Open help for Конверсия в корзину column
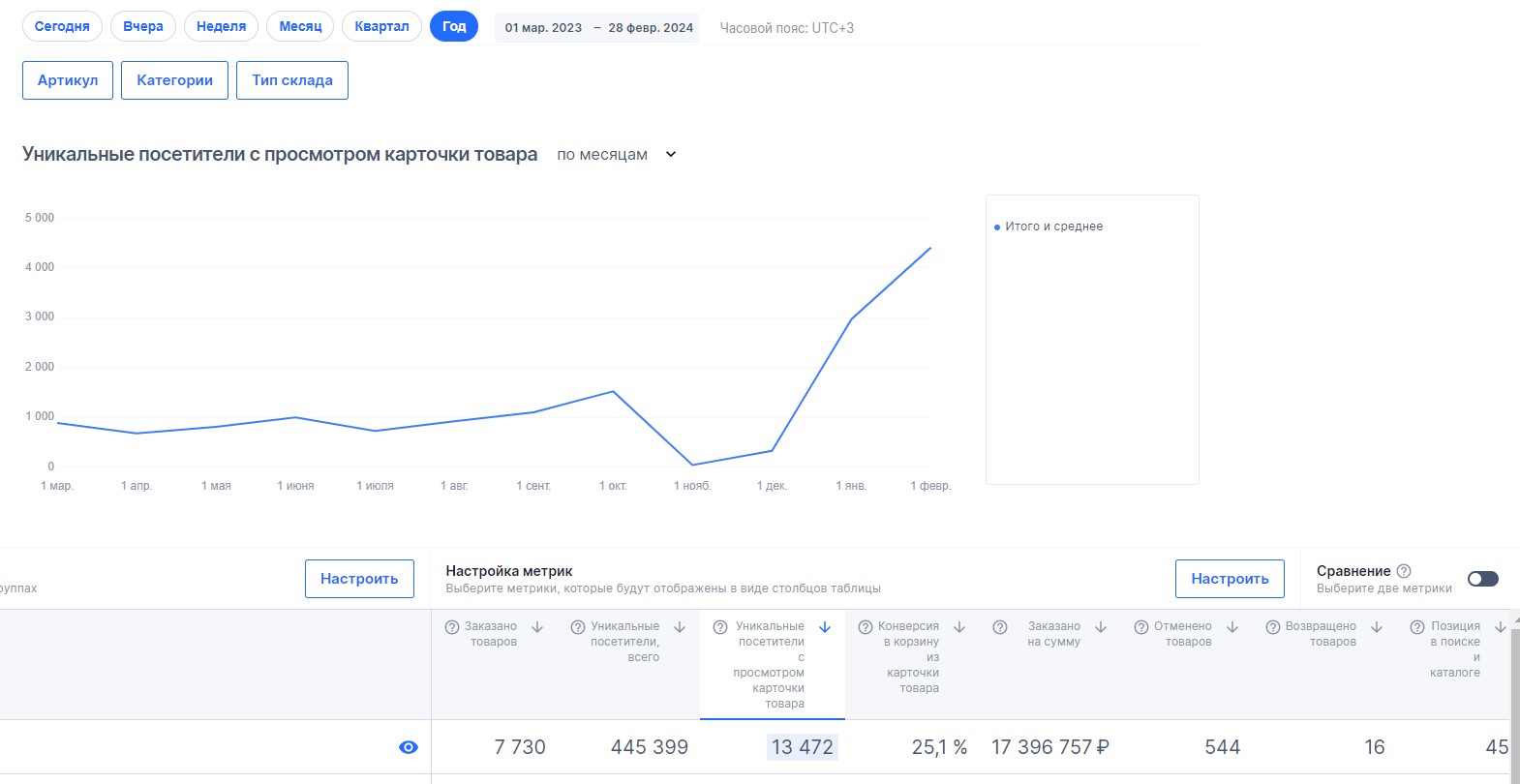This screenshot has width=1520, height=784. point(866,627)
